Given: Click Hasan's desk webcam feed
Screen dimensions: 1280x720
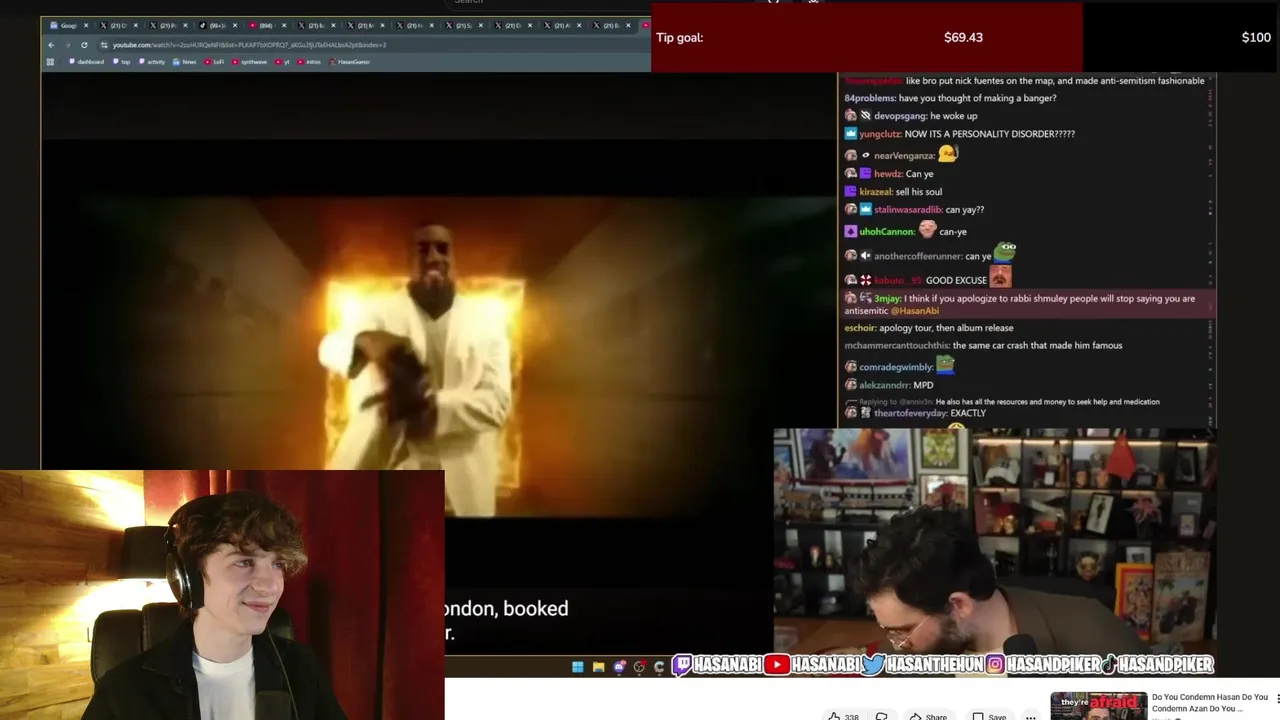Looking at the screenshot, I should pyautogui.click(x=994, y=540).
